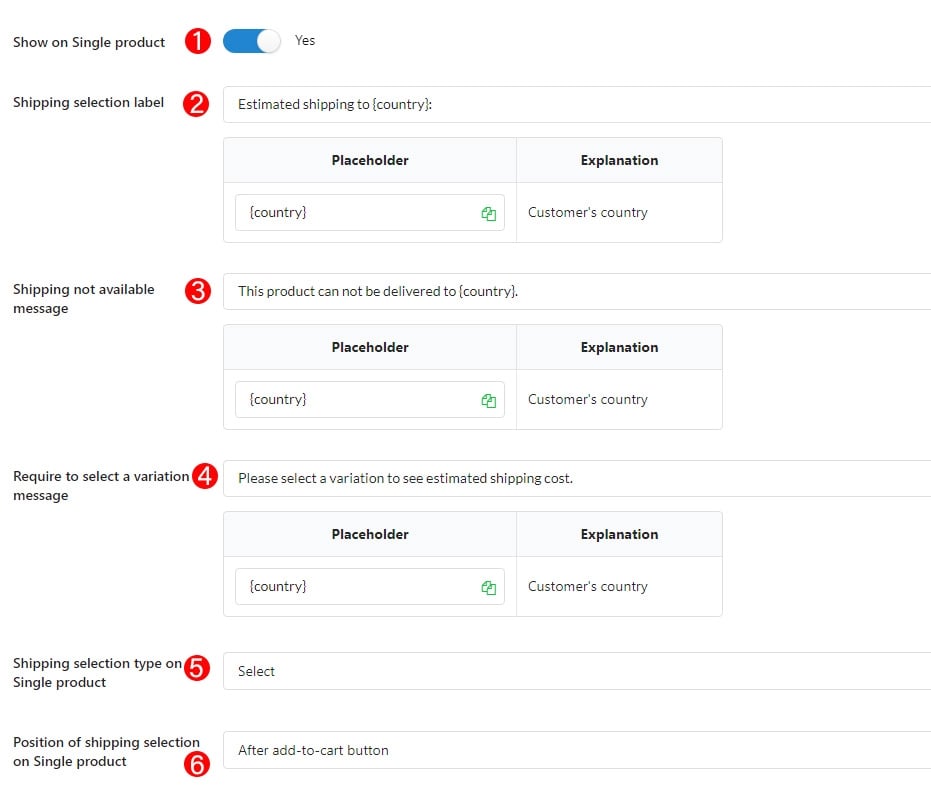The width and height of the screenshot is (931, 788).
Task: Click the red number 2 annotation badge
Action: coord(196,104)
